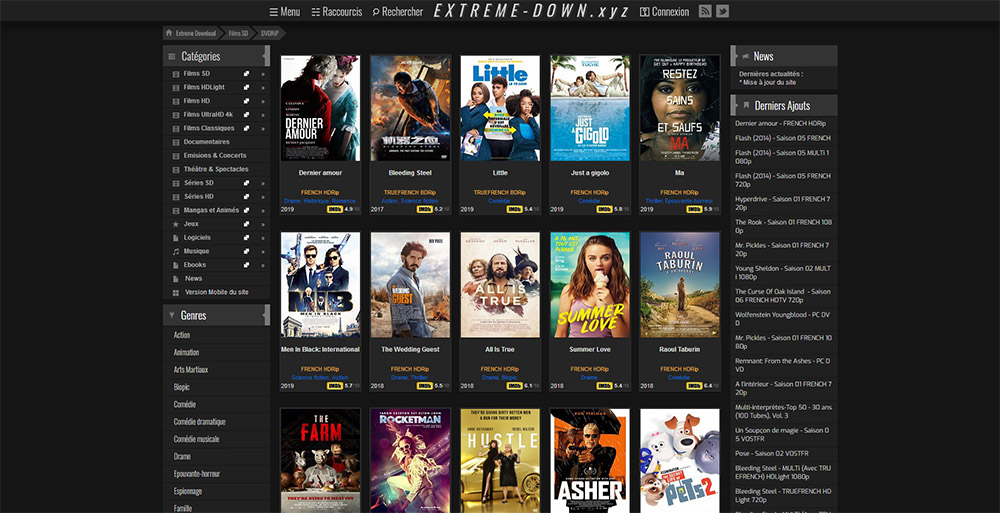Click 'Thriller, Epouvante-horreur' genres under Ma

pos(680,201)
